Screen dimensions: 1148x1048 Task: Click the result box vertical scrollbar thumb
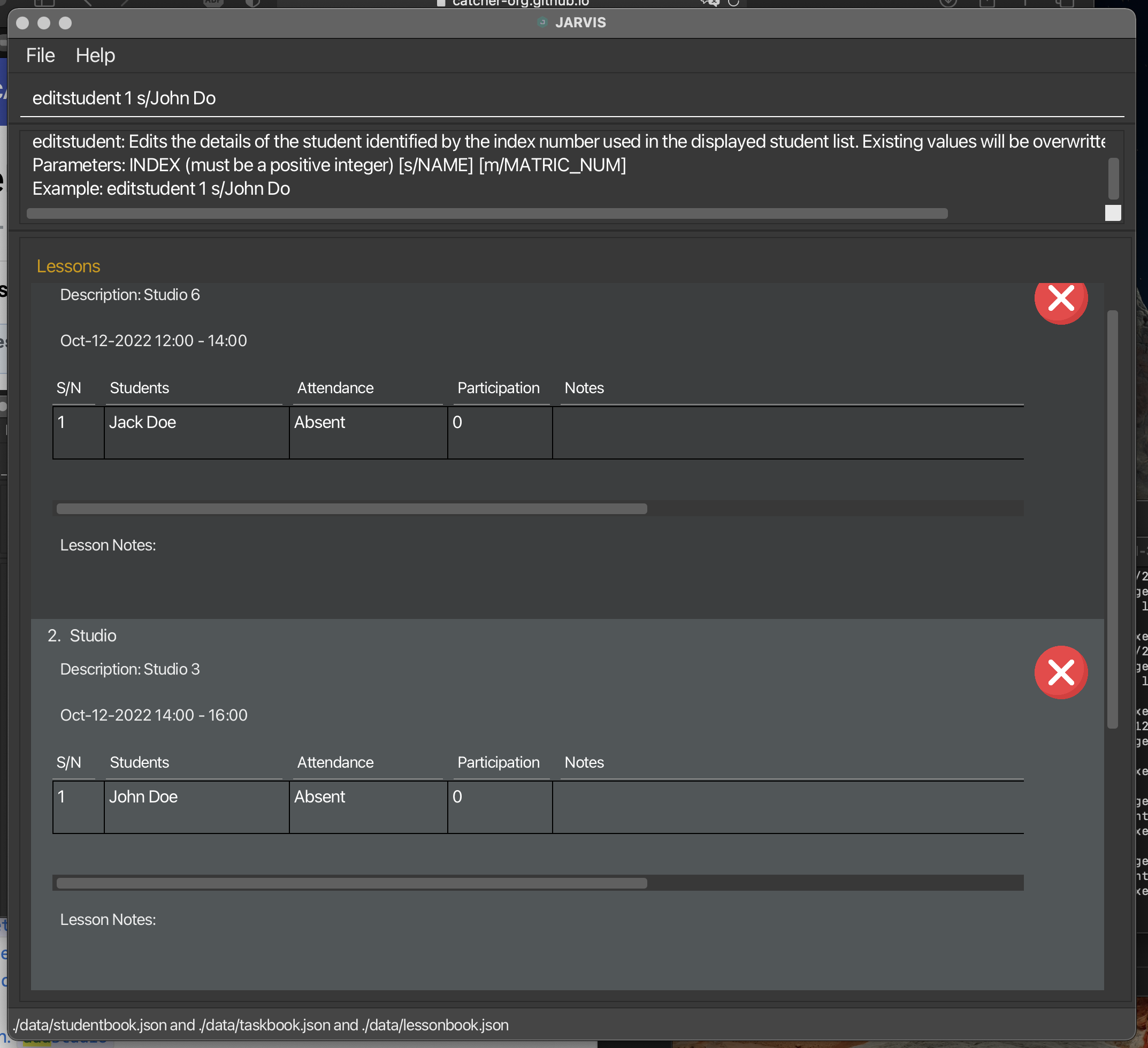(x=1113, y=178)
